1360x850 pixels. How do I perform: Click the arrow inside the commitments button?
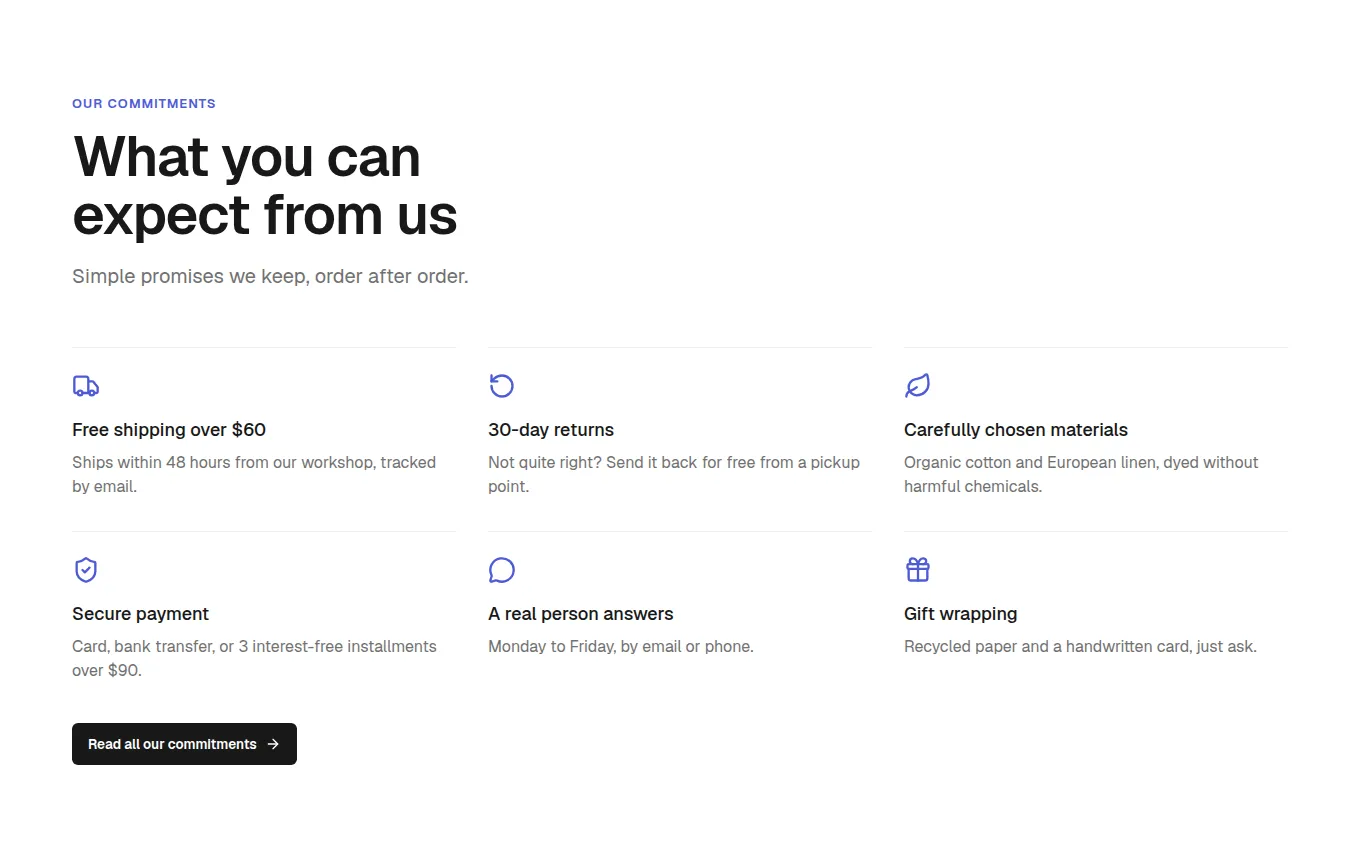(x=273, y=744)
